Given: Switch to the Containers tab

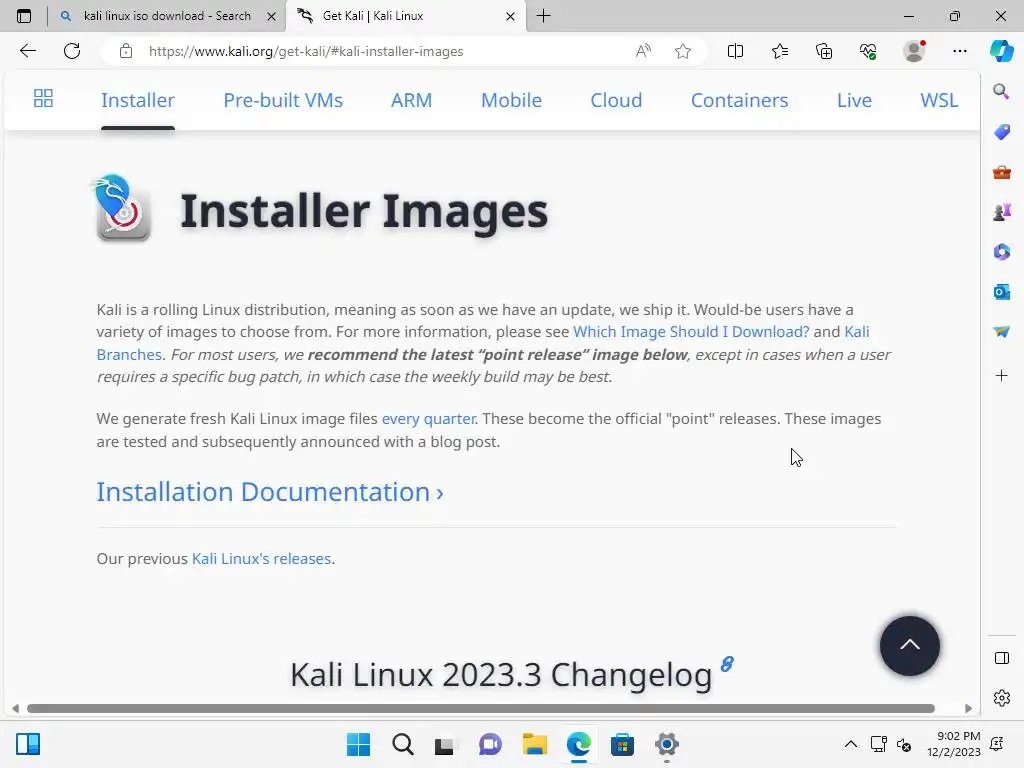Looking at the screenshot, I should point(739,100).
